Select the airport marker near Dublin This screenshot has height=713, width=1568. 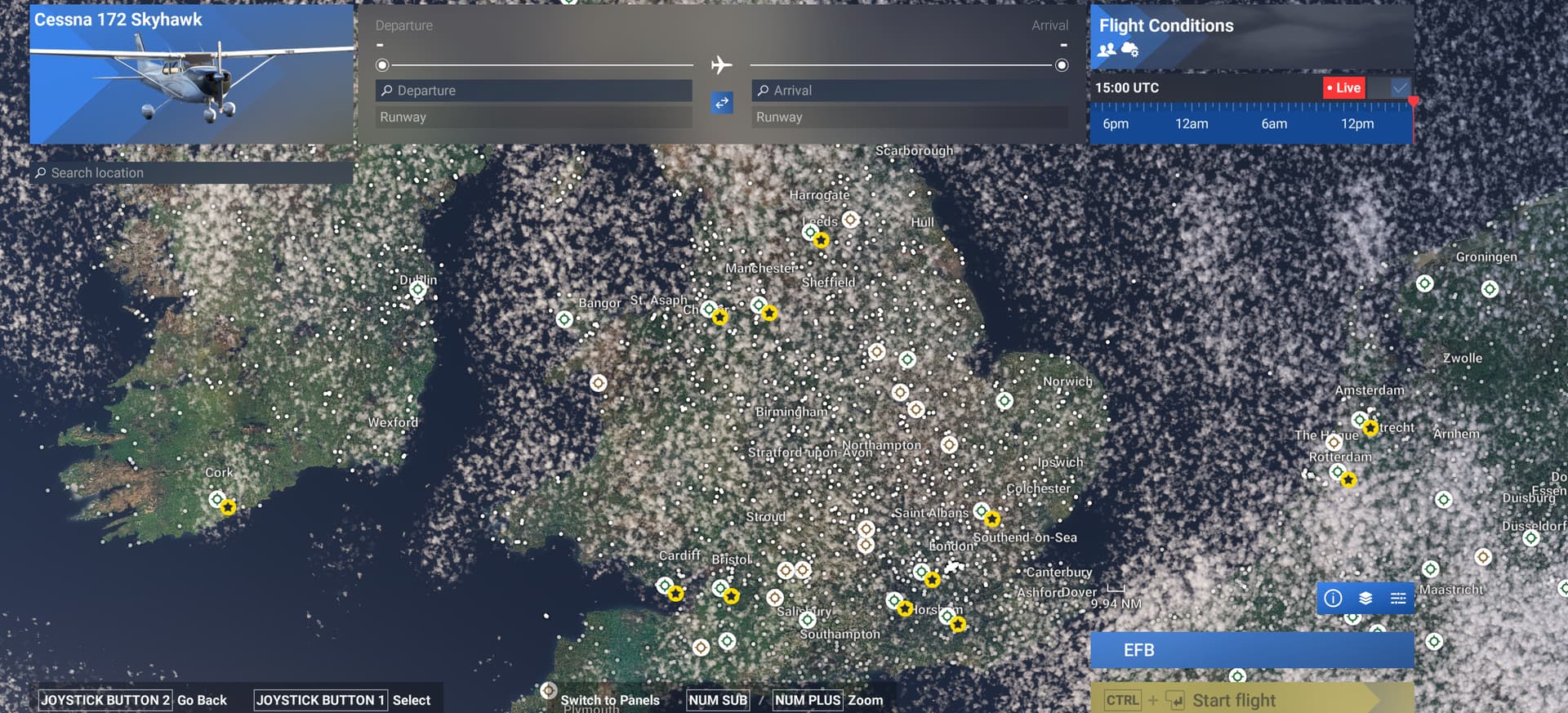tap(418, 290)
